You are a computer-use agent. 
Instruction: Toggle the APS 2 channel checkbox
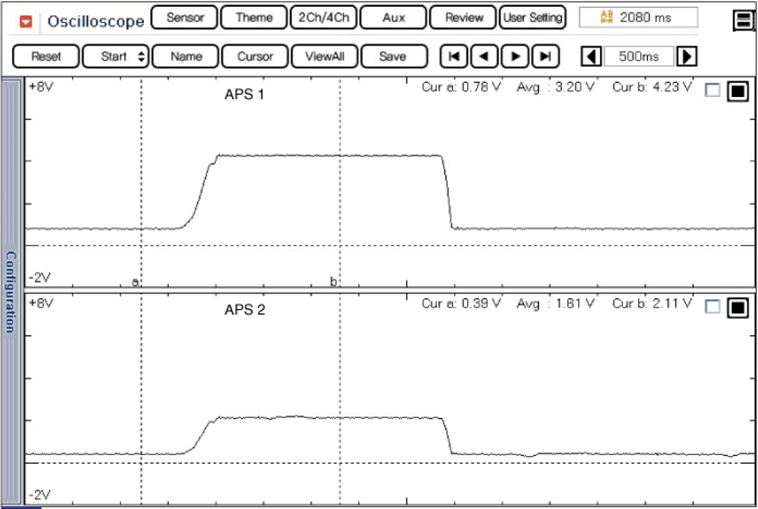pyautogui.click(x=712, y=307)
